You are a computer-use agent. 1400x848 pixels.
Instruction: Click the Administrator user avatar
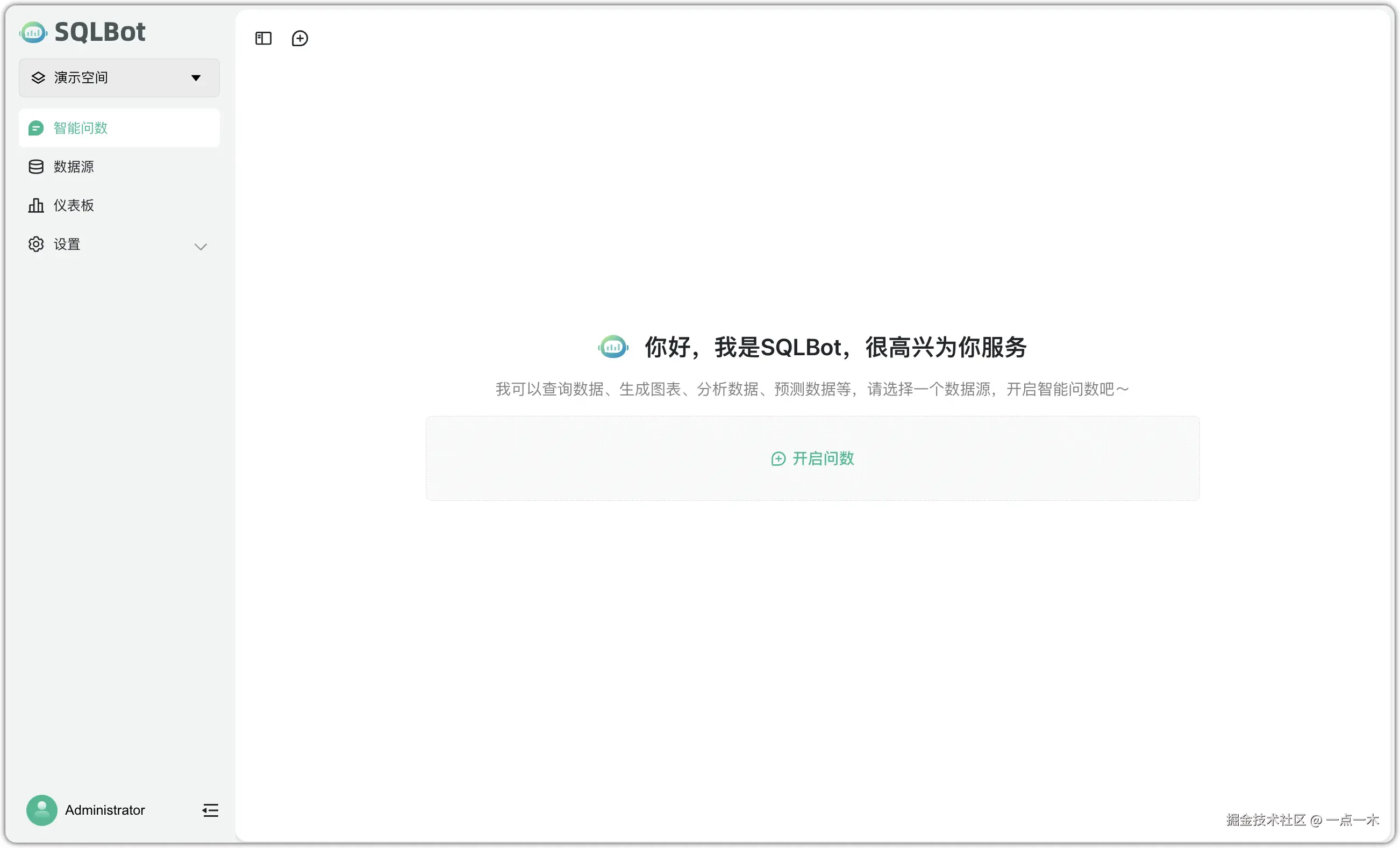[x=41, y=809]
